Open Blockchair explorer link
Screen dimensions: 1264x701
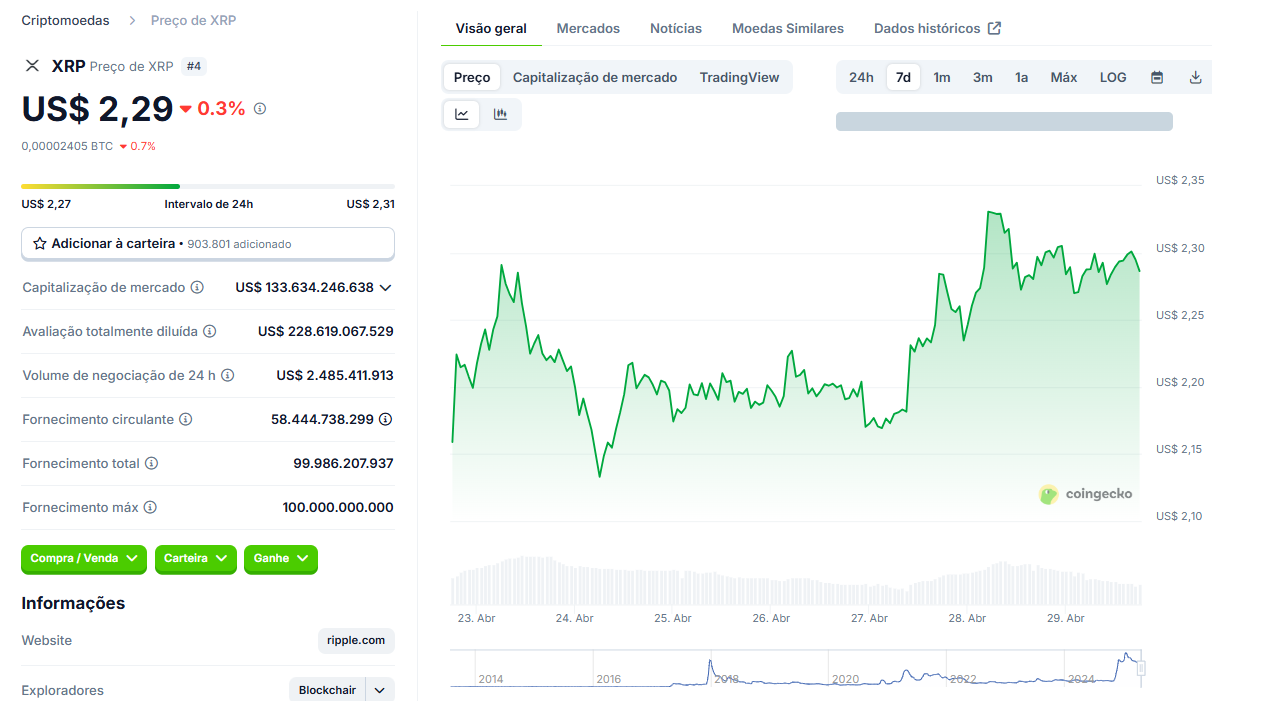(327, 690)
